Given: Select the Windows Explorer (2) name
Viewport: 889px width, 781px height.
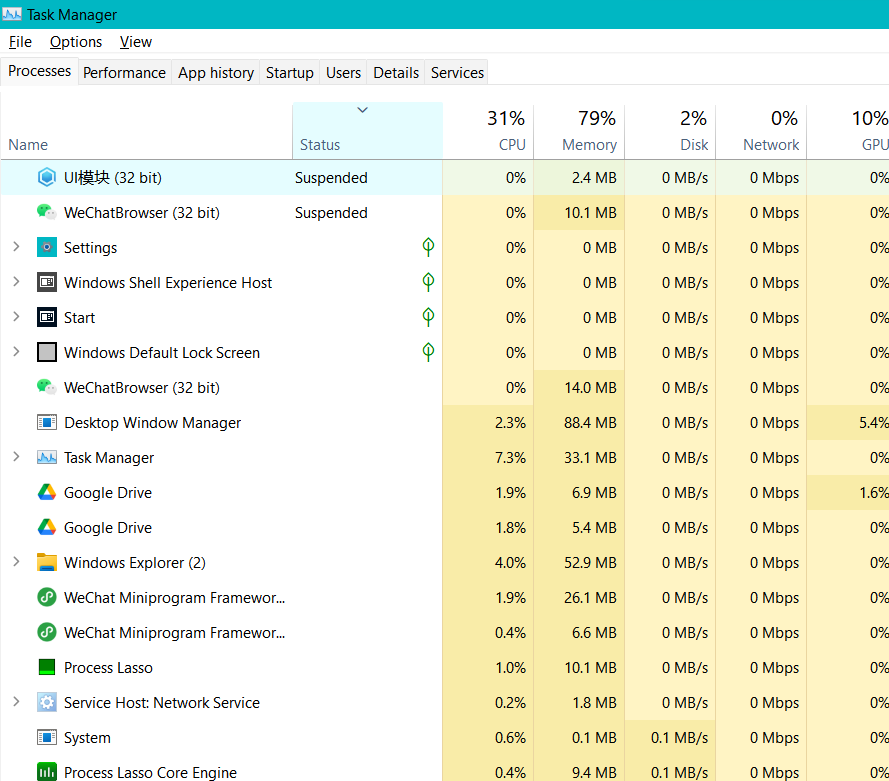Looking at the screenshot, I should [x=135, y=563].
